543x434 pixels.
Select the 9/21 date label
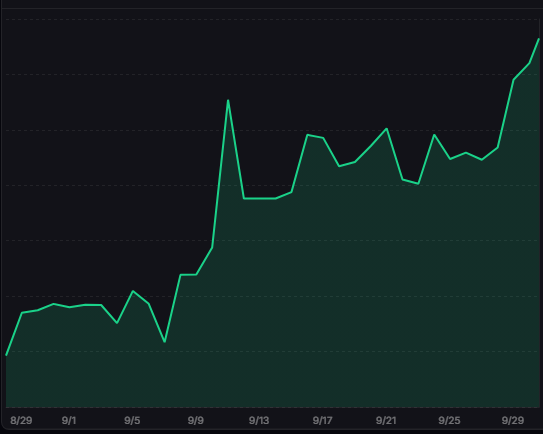(x=386, y=420)
